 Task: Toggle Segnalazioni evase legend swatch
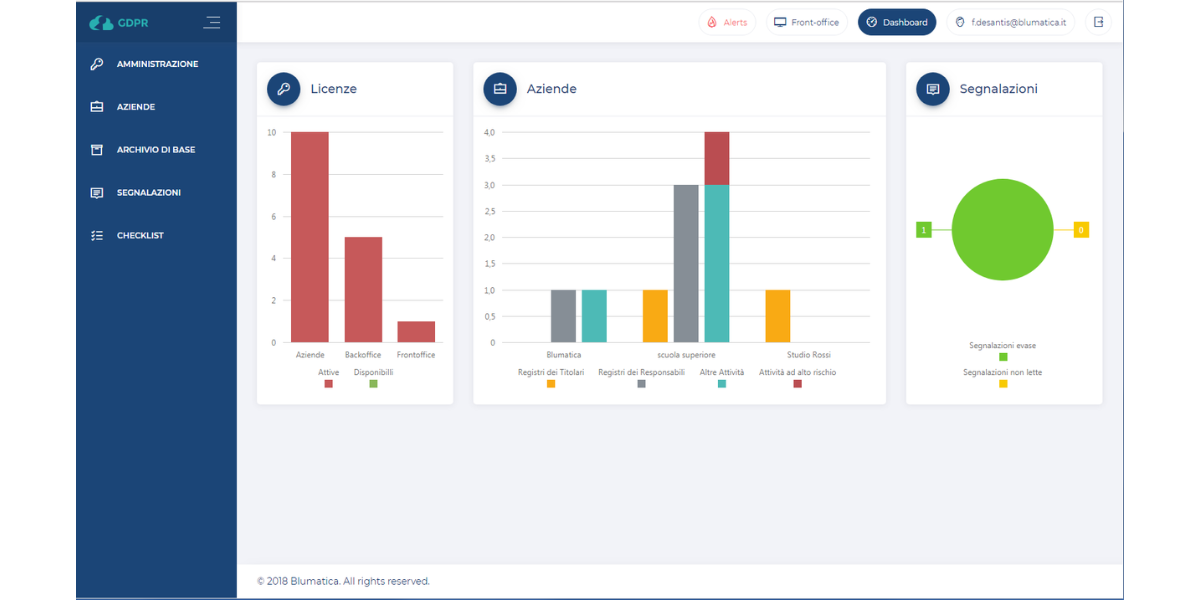(x=1003, y=357)
